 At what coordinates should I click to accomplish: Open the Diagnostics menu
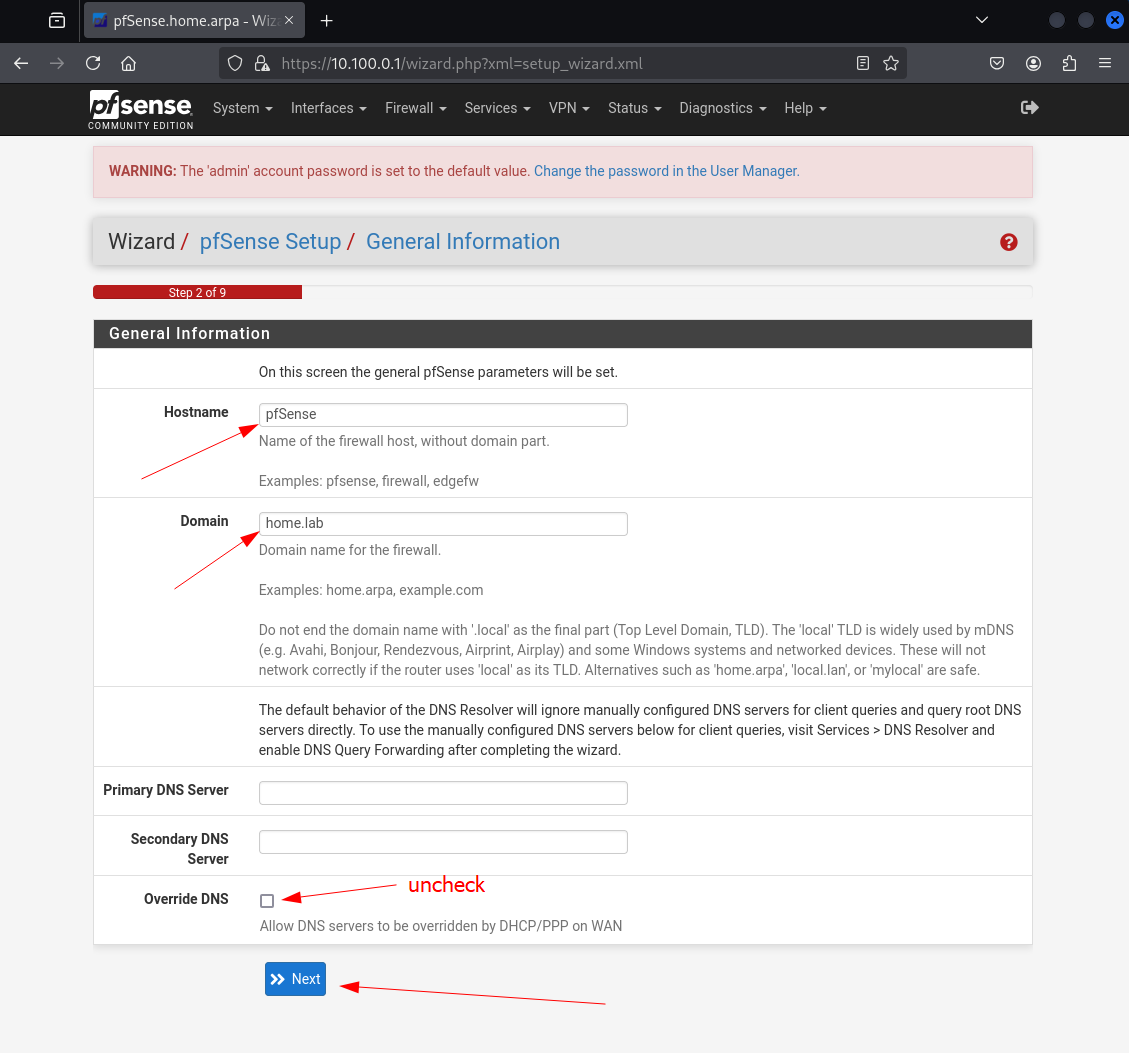point(722,108)
